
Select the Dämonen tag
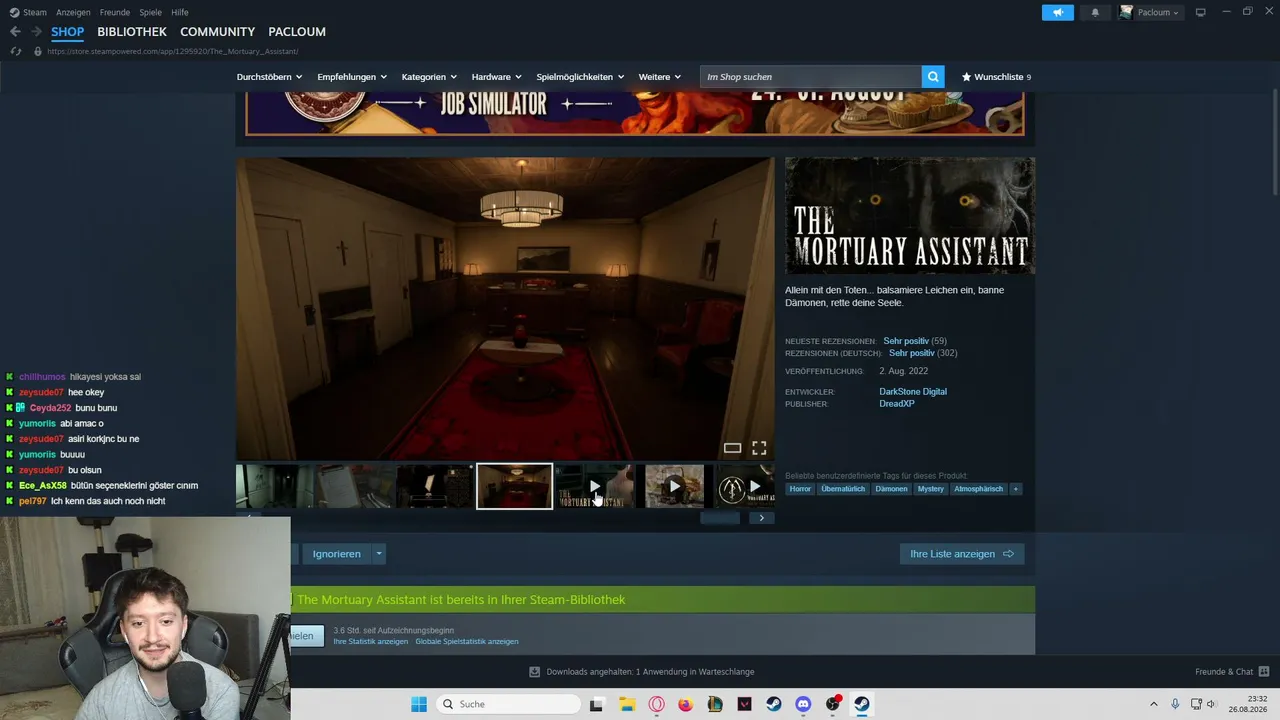891,489
